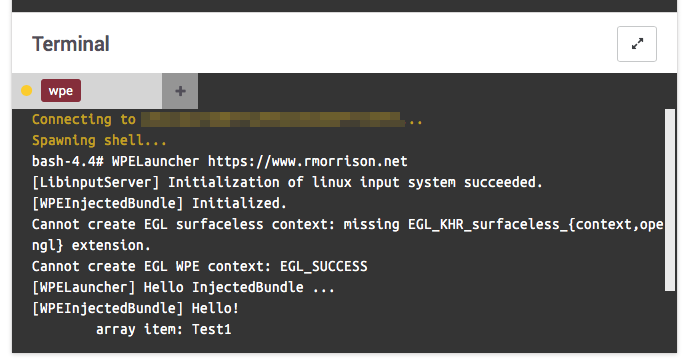Click the Terminal panel heading
The width and height of the screenshot is (690, 364).
[70, 44]
